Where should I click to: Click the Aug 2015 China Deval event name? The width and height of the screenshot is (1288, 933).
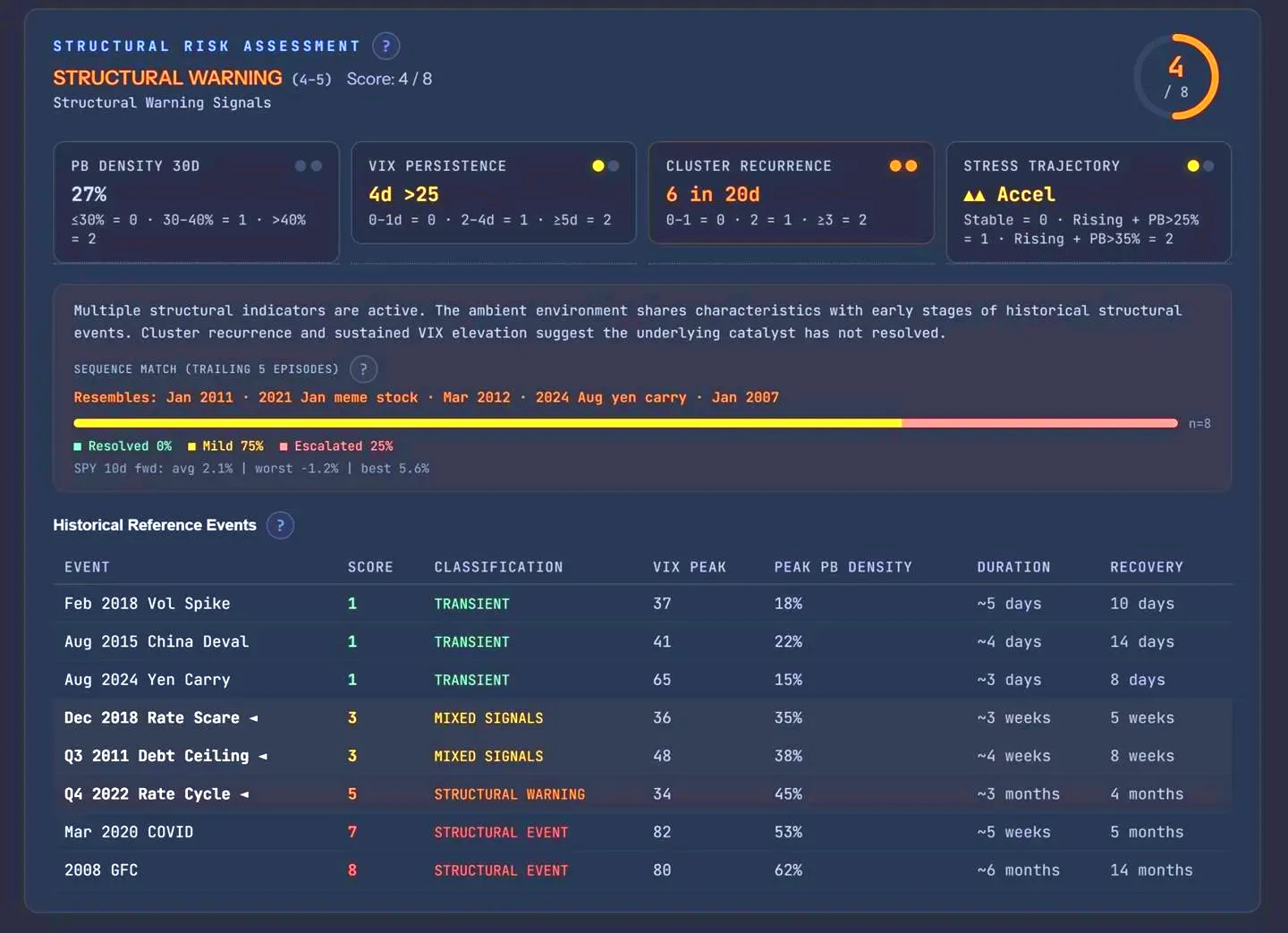point(157,642)
